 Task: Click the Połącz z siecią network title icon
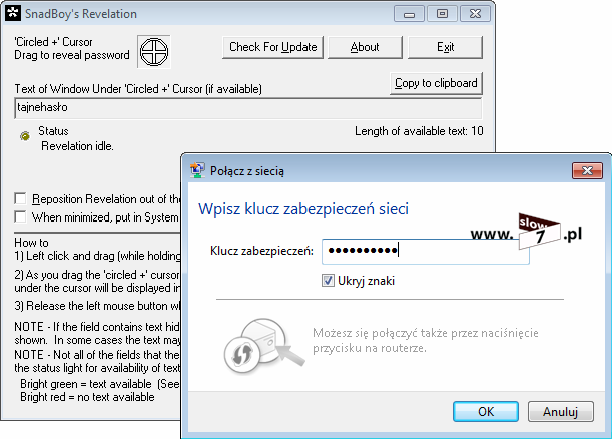pyautogui.click(x=197, y=171)
